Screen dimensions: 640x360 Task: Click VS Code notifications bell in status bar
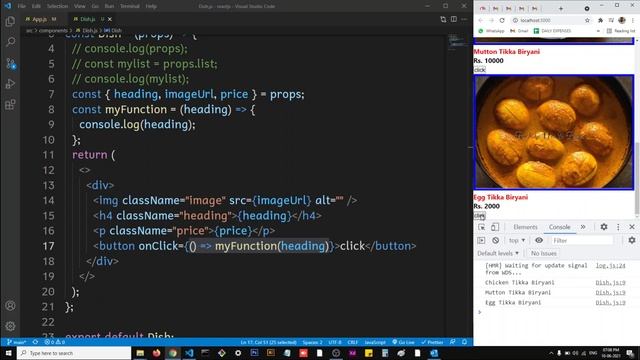point(464,342)
